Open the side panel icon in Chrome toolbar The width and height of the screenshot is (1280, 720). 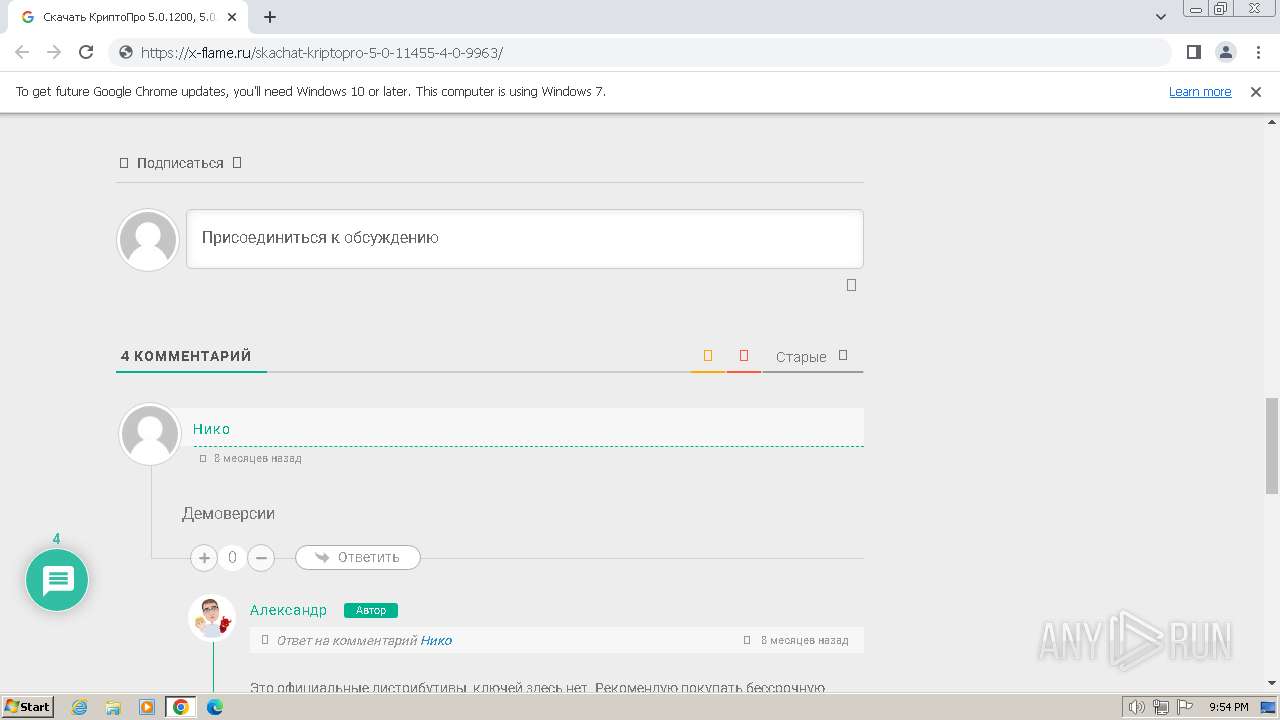click(1193, 52)
